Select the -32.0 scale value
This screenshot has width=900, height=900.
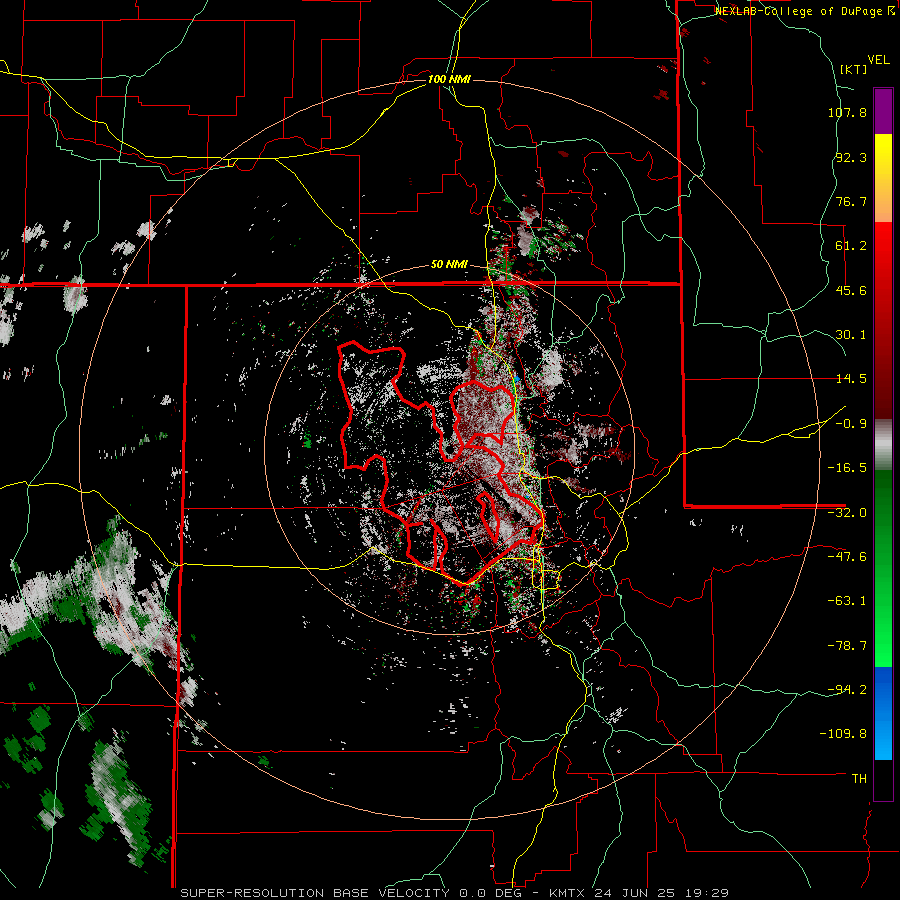[x=847, y=513]
